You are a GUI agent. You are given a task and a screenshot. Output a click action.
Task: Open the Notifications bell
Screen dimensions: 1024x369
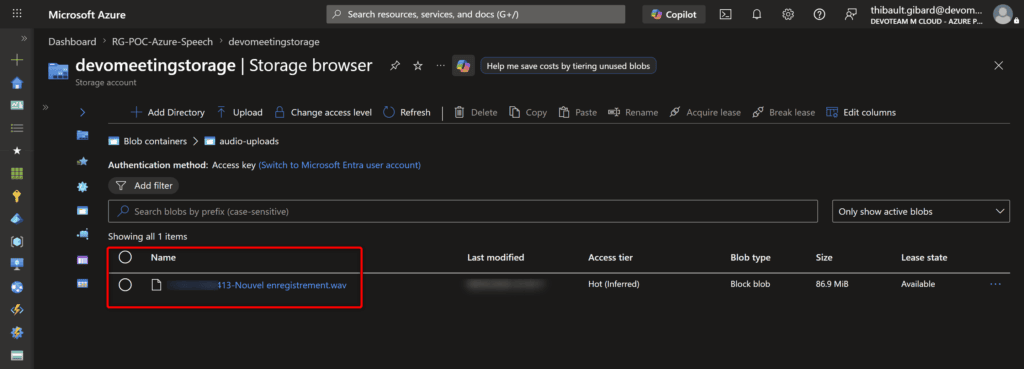point(757,14)
